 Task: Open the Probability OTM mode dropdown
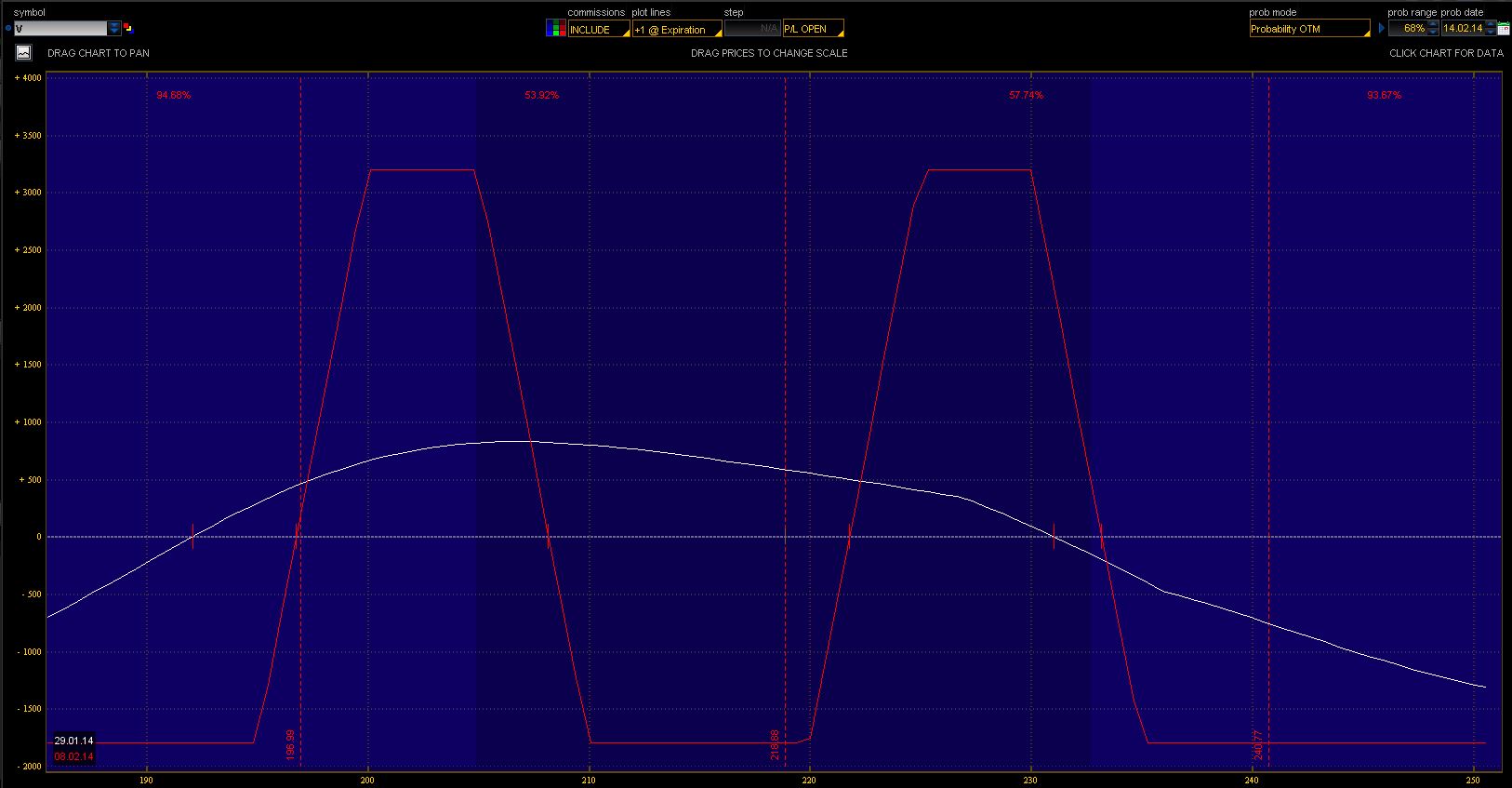[x=1309, y=29]
